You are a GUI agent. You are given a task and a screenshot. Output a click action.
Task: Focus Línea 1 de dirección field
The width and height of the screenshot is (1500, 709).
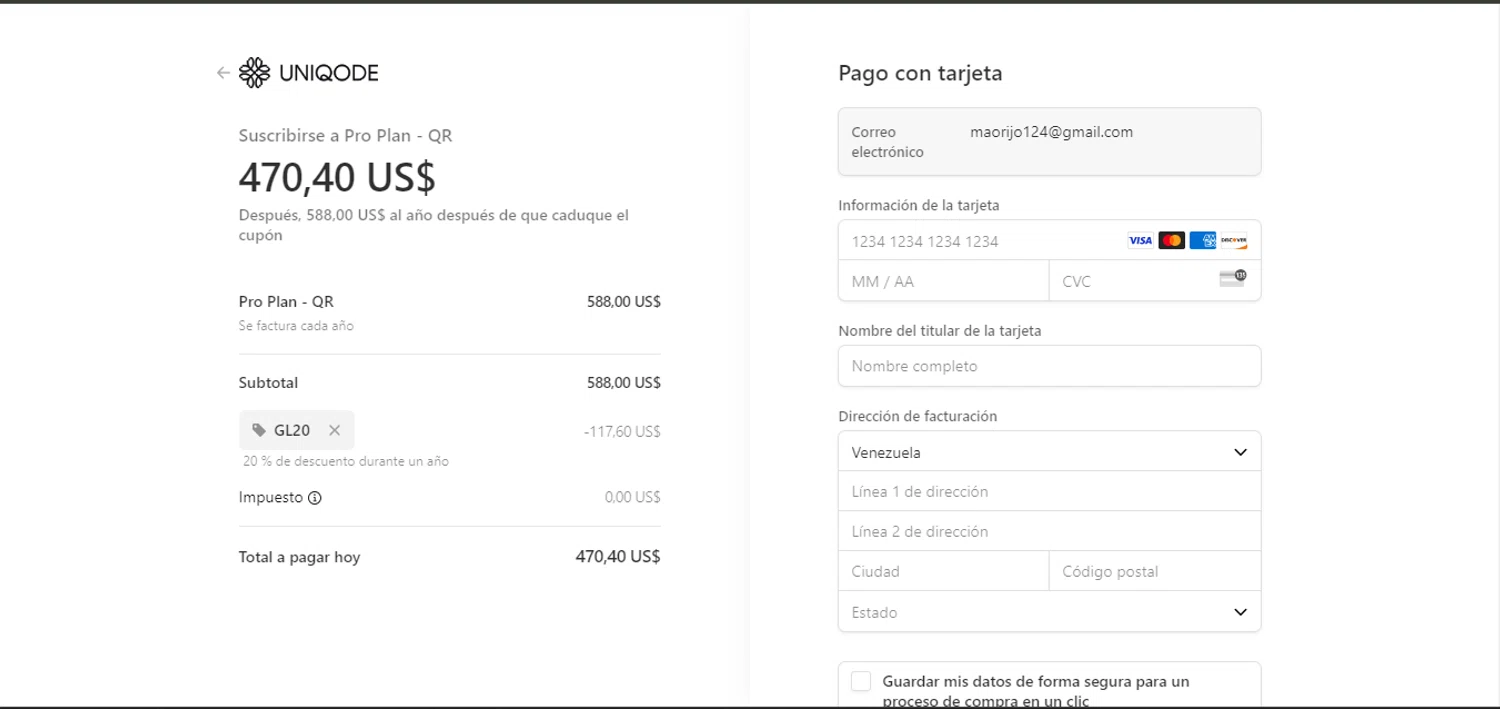click(1049, 492)
